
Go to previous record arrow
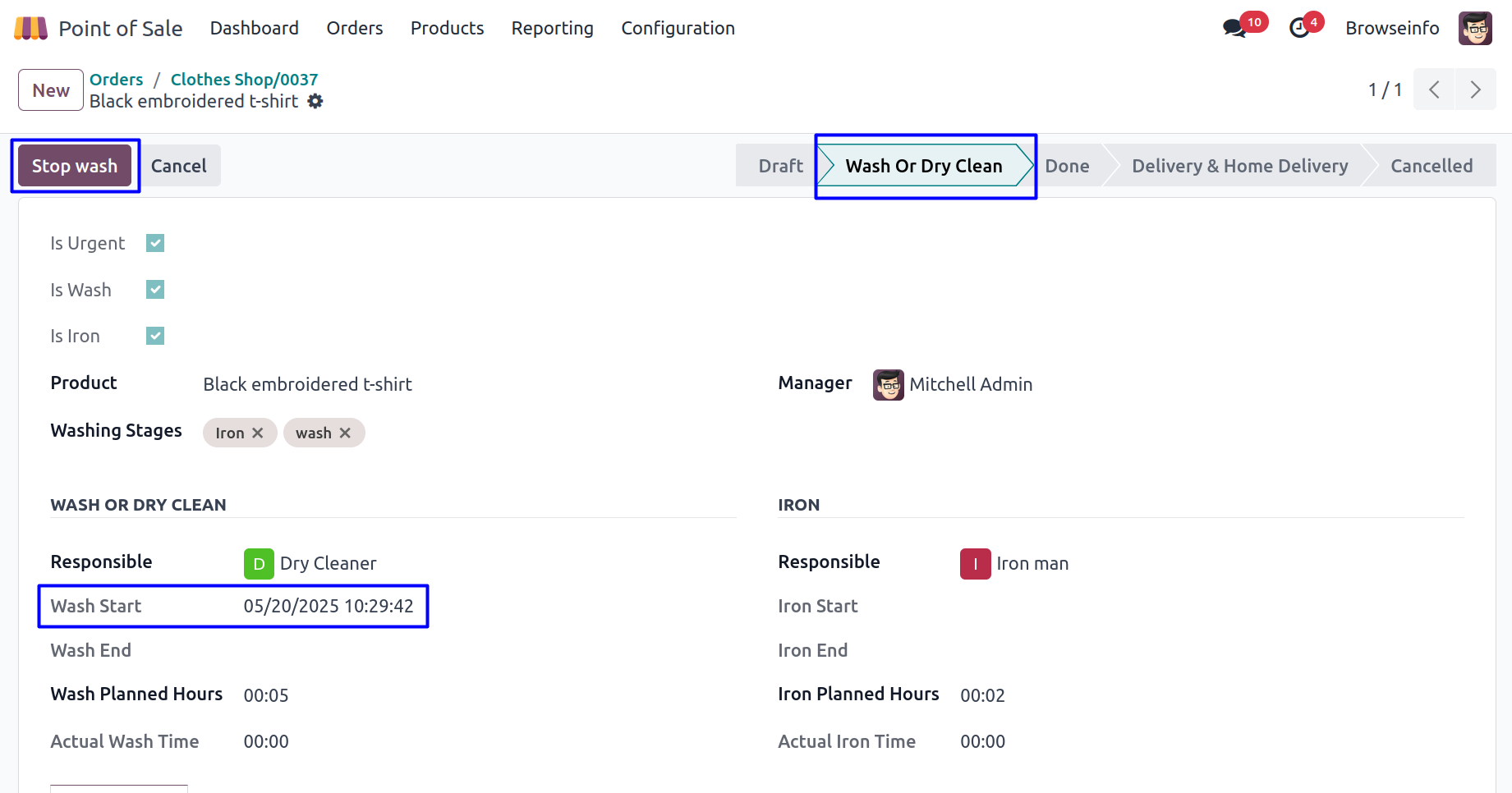click(1434, 89)
